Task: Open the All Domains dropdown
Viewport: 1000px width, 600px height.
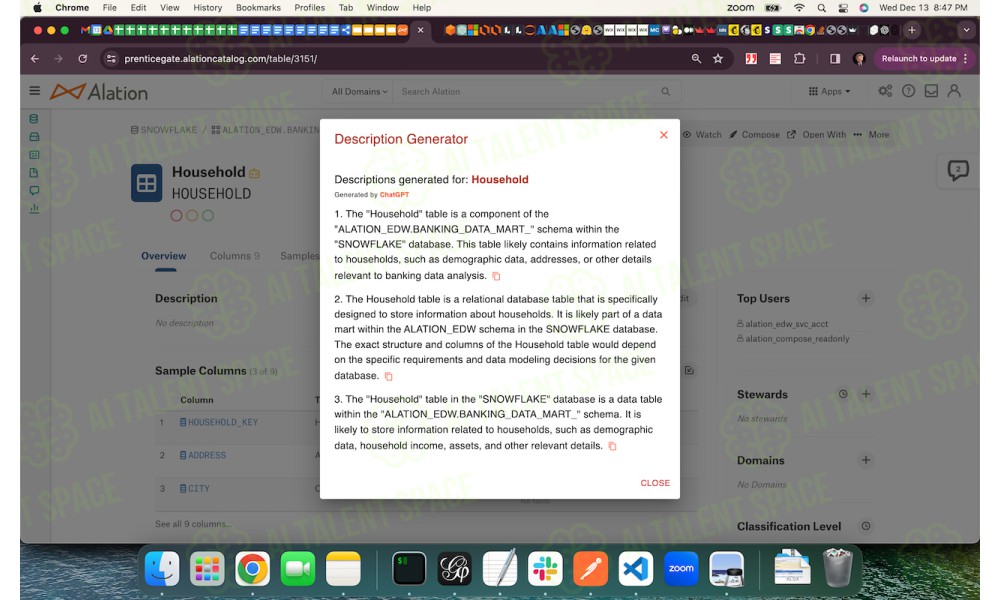Action: (x=359, y=92)
